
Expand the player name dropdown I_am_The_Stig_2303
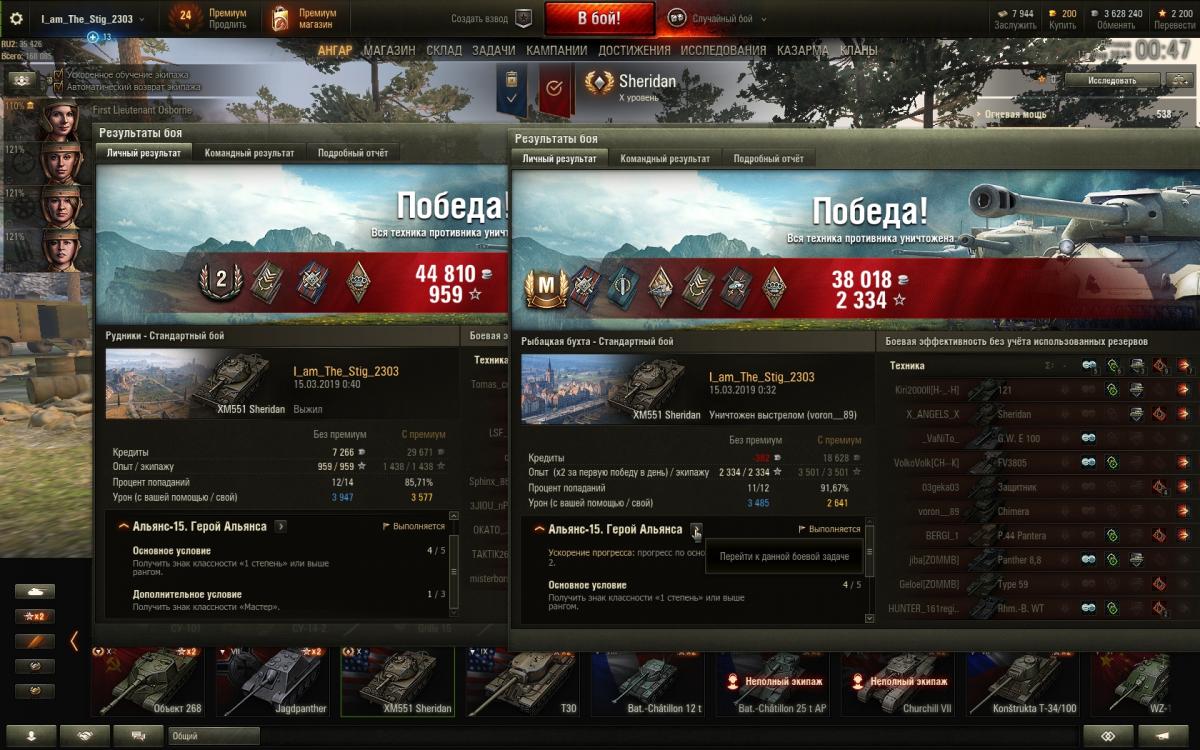pos(91,19)
